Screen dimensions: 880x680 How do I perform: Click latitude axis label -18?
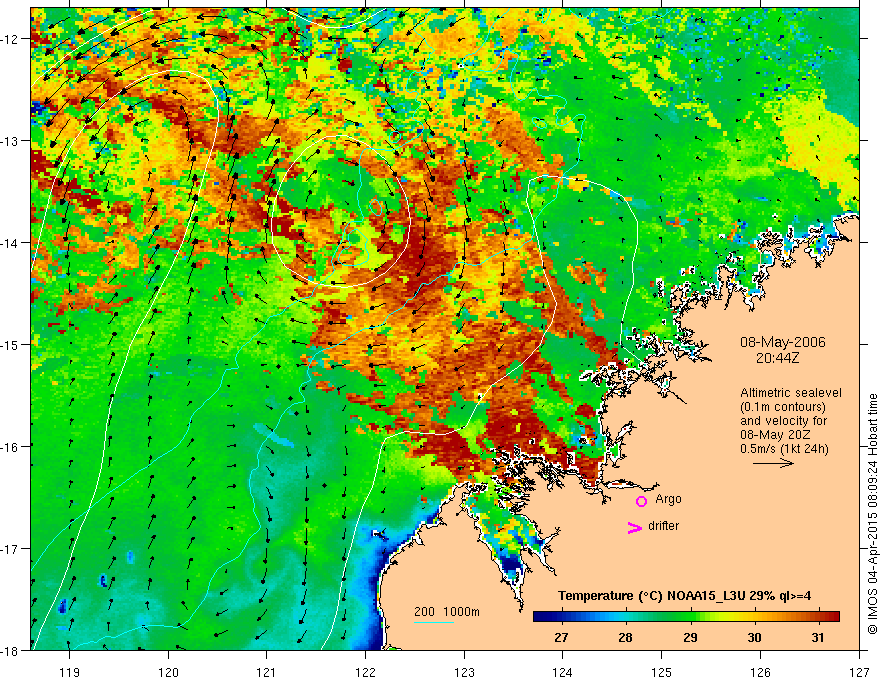(10, 650)
